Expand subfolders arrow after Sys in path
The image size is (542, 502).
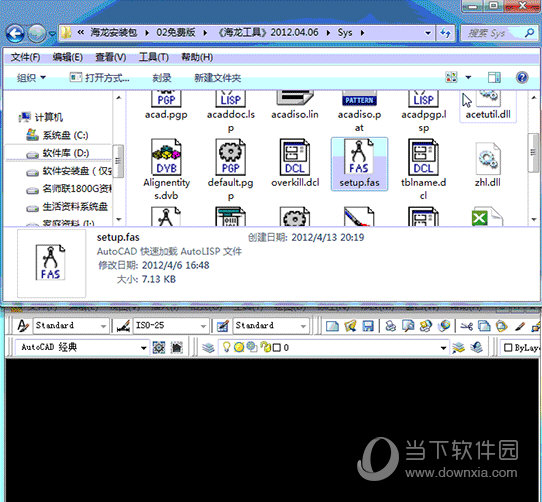point(362,33)
